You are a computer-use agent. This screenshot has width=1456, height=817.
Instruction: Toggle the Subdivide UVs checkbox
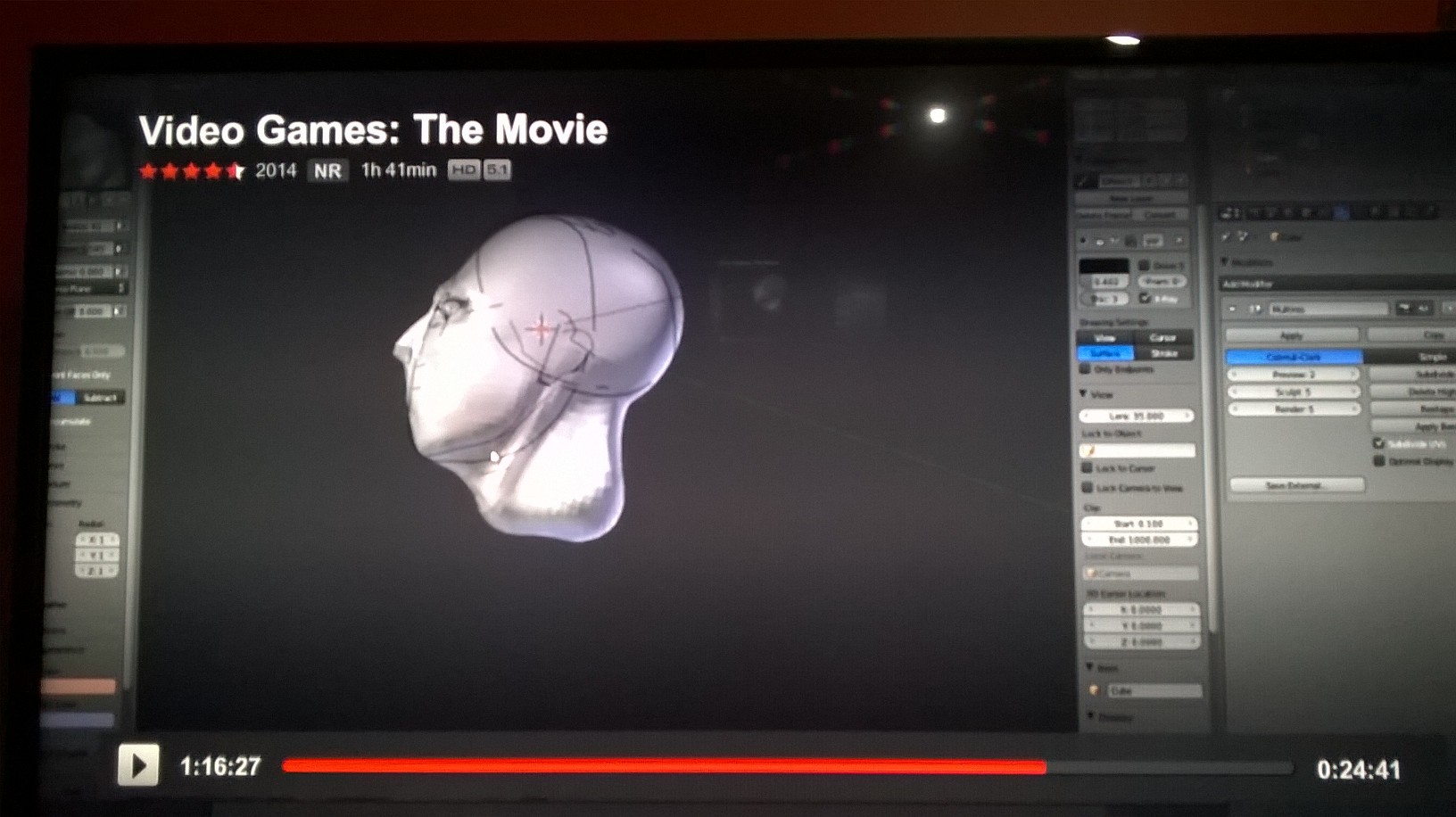(x=1378, y=443)
